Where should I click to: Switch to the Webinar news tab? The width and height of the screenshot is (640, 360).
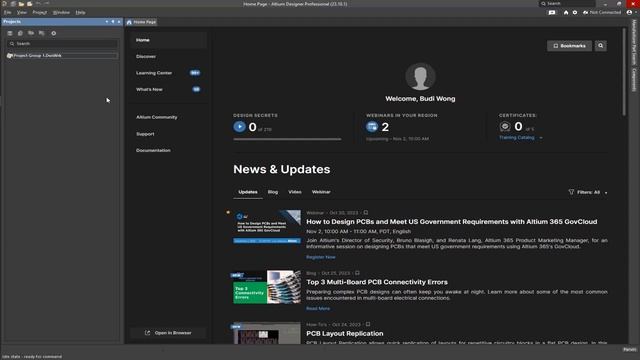(321, 192)
